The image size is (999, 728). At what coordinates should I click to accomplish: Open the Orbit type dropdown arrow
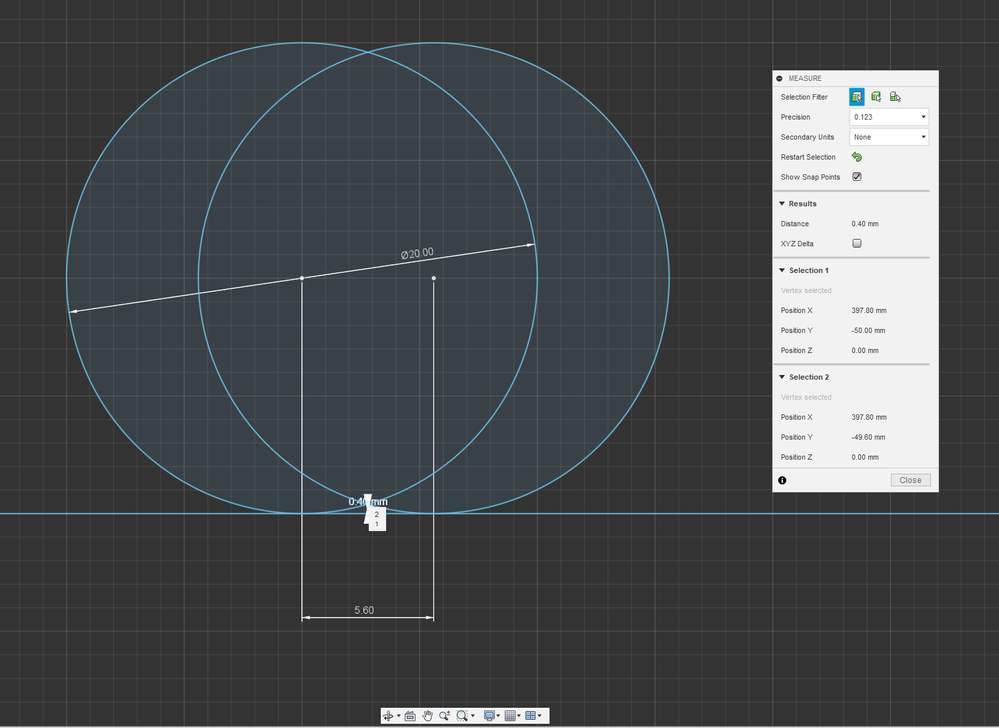click(399, 716)
